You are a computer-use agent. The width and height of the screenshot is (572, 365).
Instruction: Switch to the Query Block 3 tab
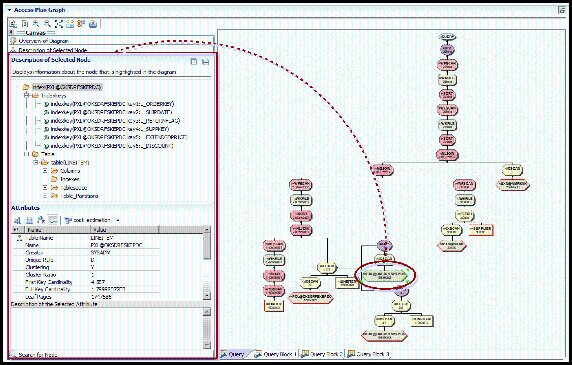coord(369,354)
